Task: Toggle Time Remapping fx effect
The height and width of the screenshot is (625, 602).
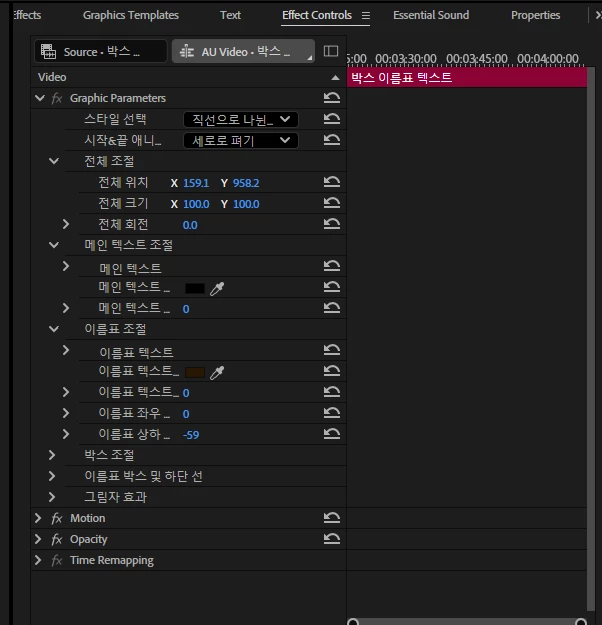Action: pyautogui.click(x=57, y=560)
